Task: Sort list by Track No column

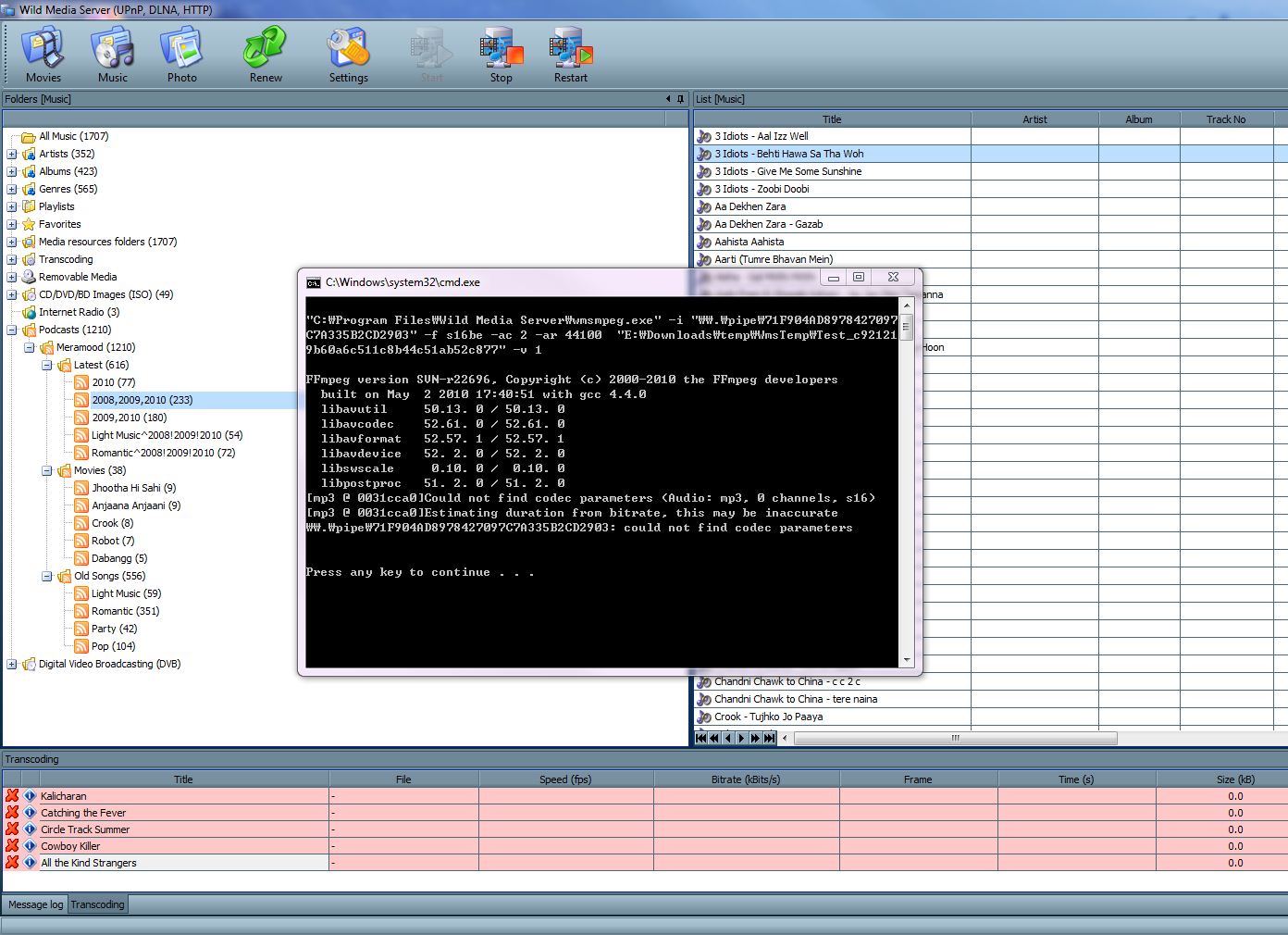Action: coord(1226,119)
